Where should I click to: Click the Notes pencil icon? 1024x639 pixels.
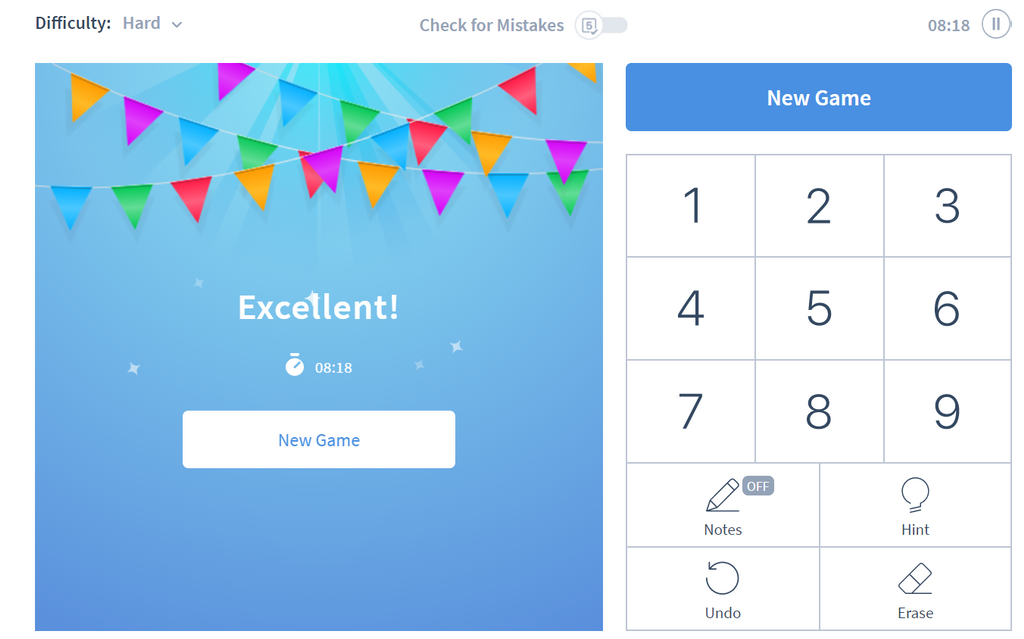coord(722,496)
